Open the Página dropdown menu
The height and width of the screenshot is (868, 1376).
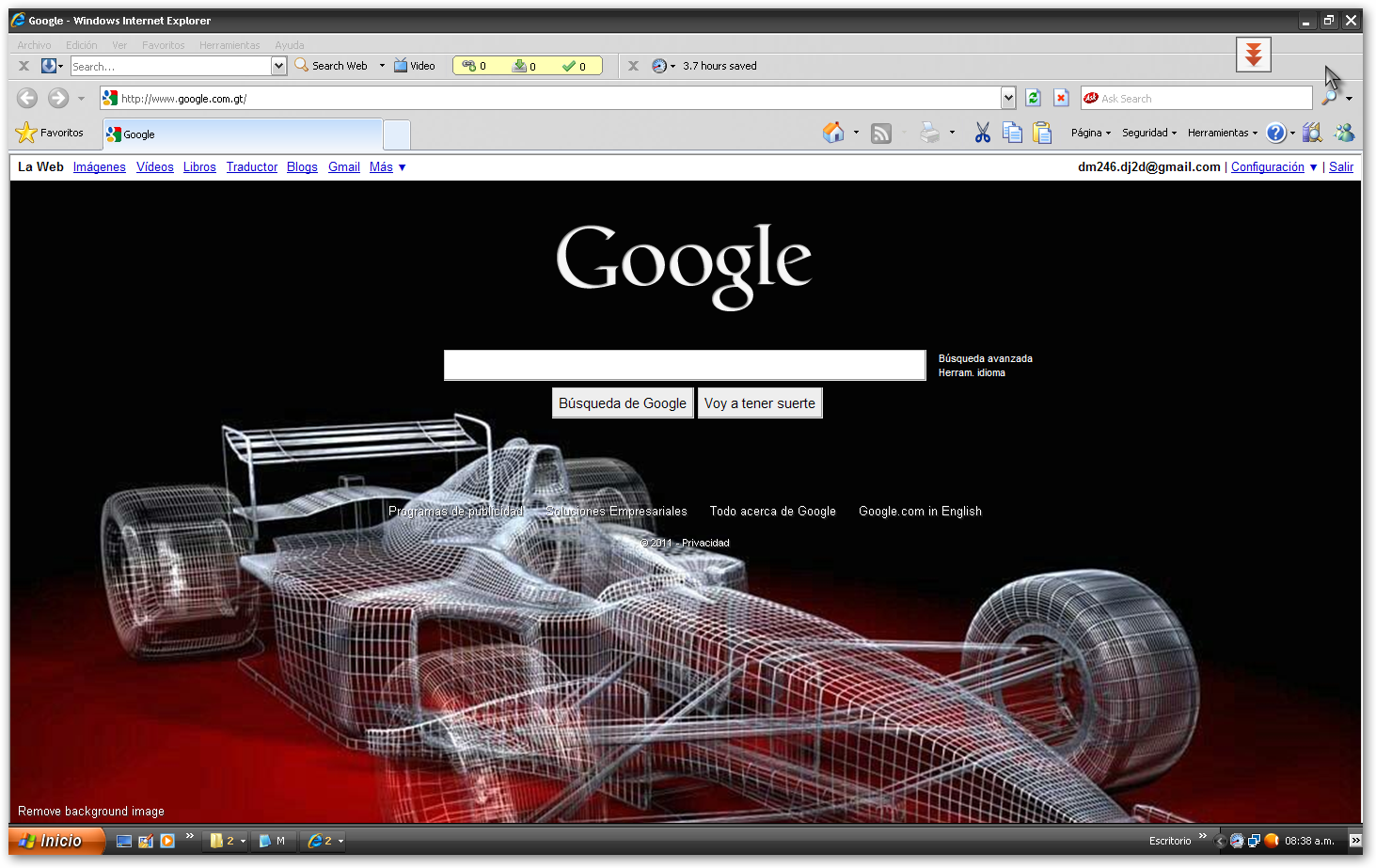pos(1091,133)
